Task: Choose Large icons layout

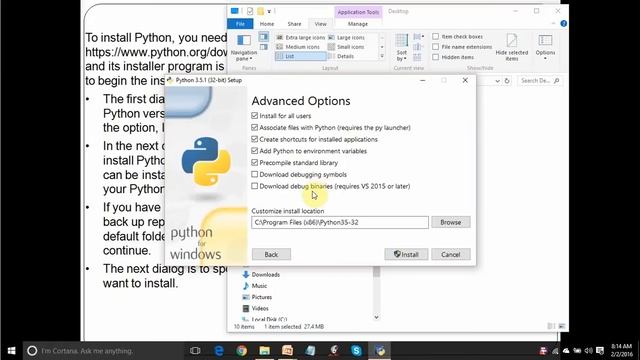Action: tap(346, 38)
